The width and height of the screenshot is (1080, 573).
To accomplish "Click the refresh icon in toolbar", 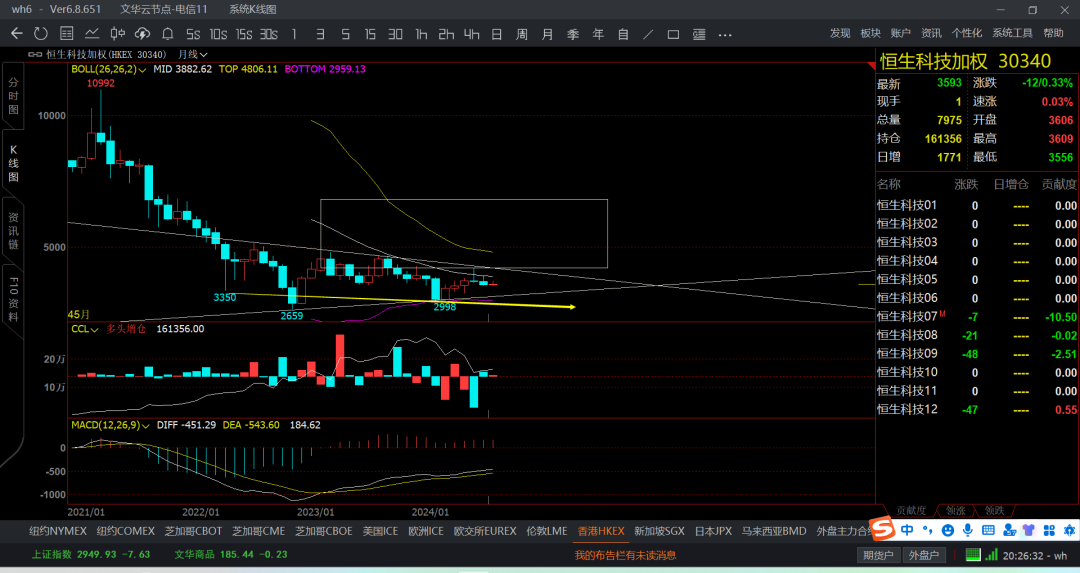I will pyautogui.click(x=41, y=34).
